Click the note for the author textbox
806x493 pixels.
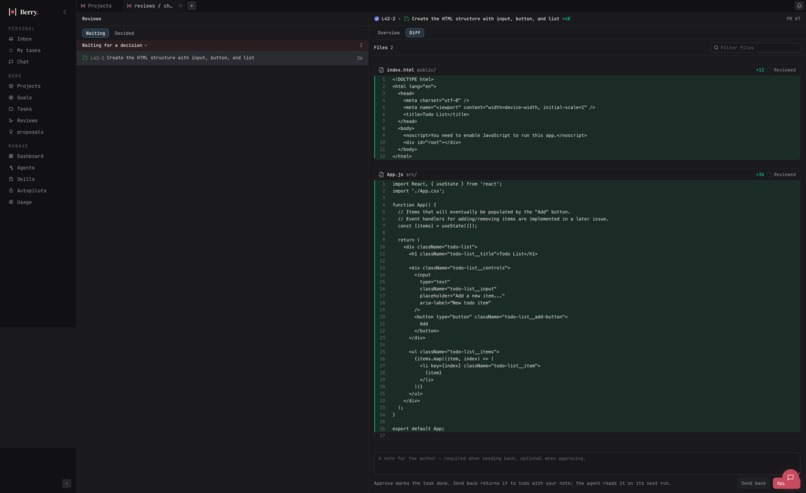click(x=587, y=464)
